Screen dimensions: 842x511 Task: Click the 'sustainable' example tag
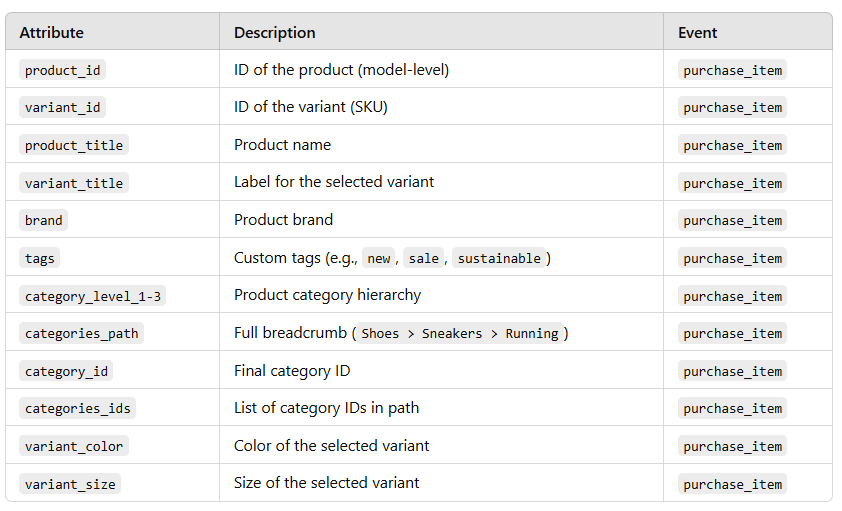(x=499, y=258)
